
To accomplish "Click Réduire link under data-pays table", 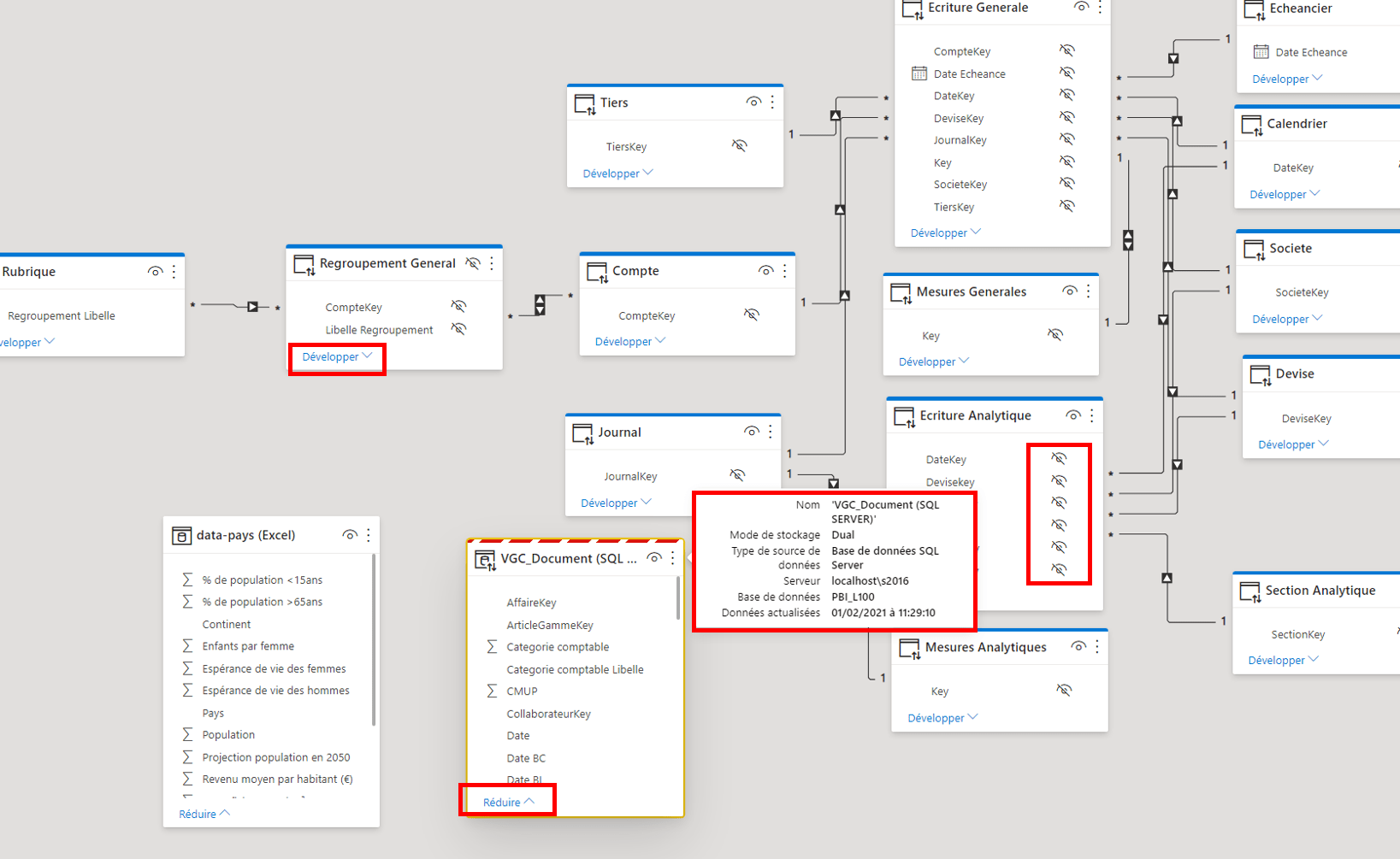I will [204, 814].
